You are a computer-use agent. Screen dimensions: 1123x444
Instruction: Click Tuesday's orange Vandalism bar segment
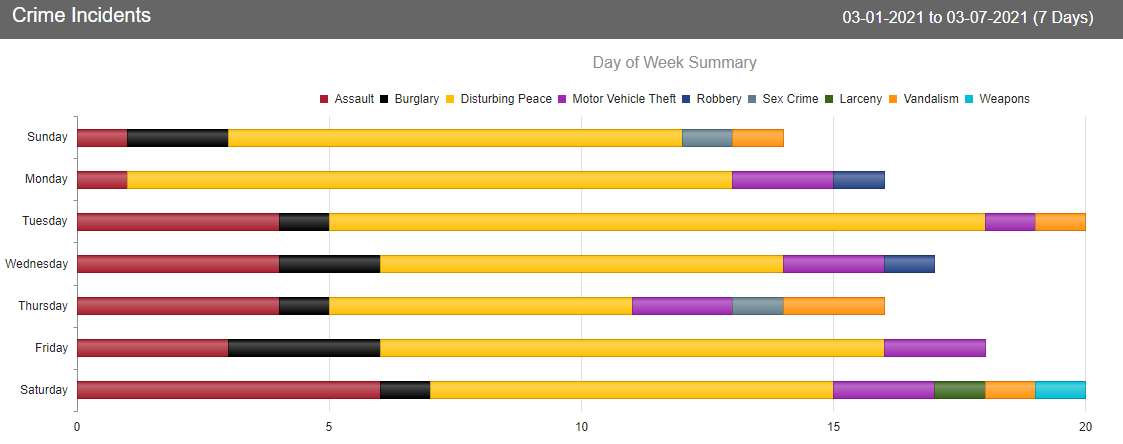1060,222
